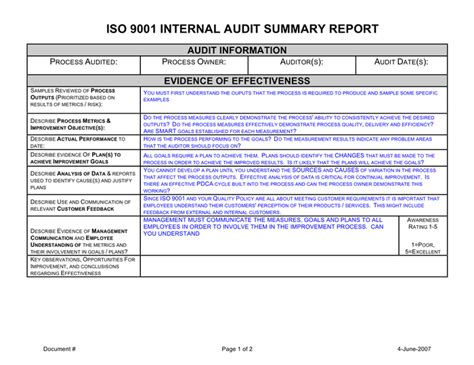474x365 pixels.
Task: Click the Relevant Customer Feedback label
Action: (x=80, y=205)
